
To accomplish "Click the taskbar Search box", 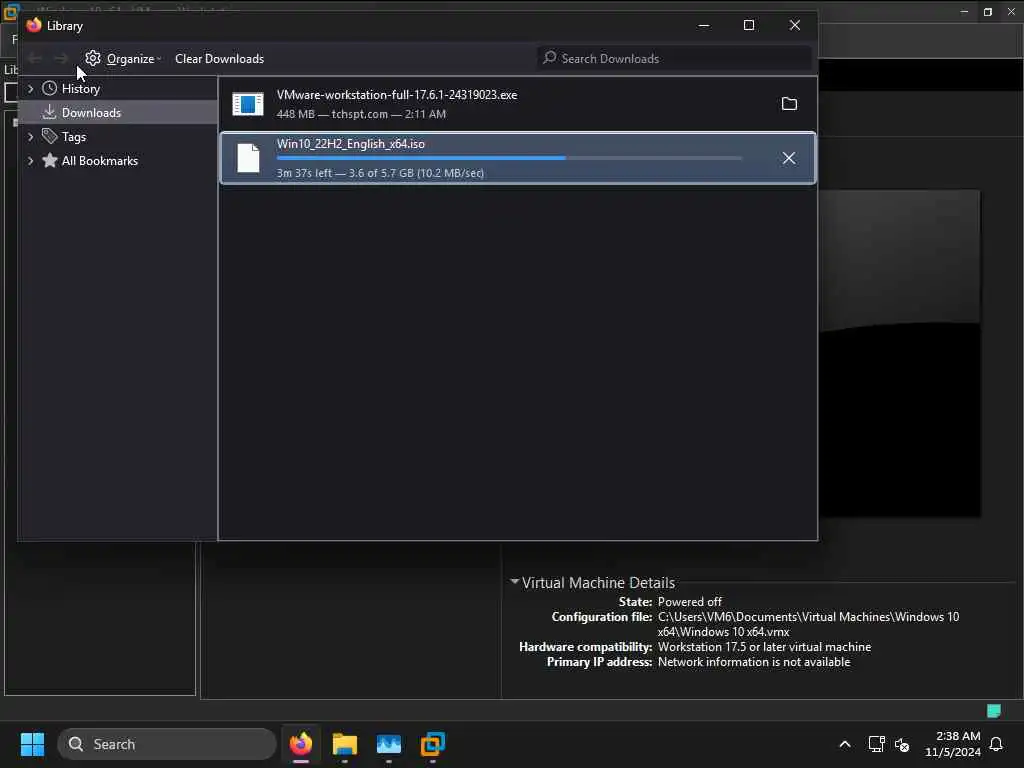I will (x=167, y=744).
